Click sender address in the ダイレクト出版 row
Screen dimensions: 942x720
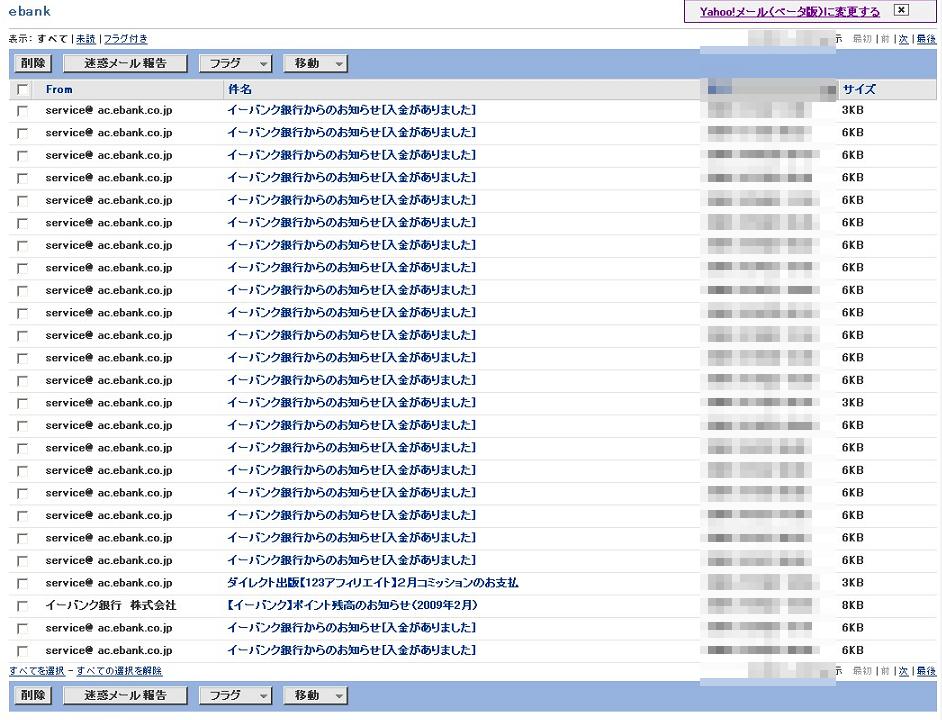[109, 583]
